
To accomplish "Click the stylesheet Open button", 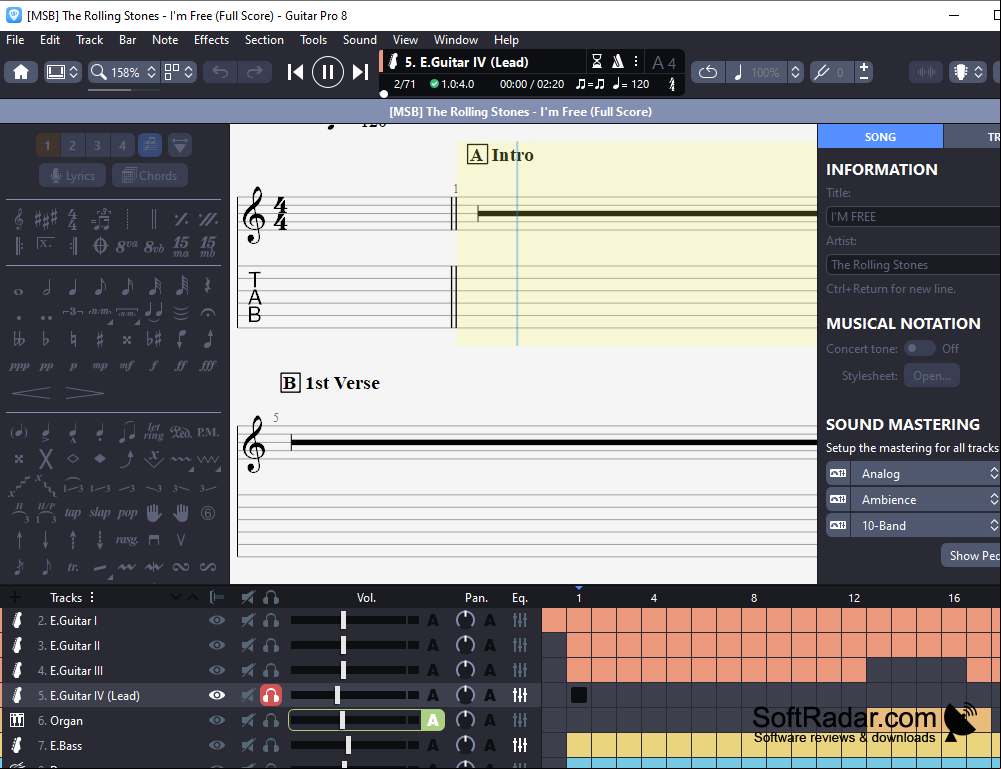I will click(931, 375).
